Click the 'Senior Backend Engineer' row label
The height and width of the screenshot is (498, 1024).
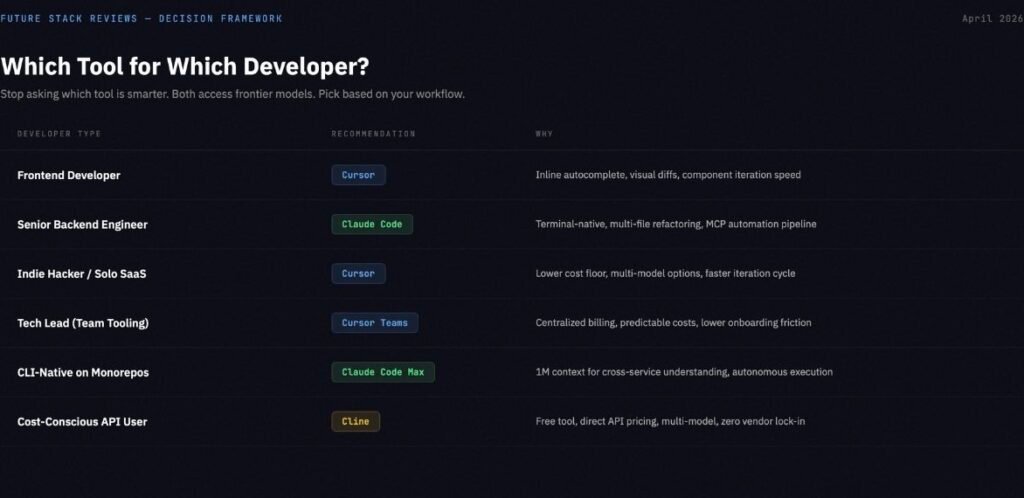coord(82,225)
